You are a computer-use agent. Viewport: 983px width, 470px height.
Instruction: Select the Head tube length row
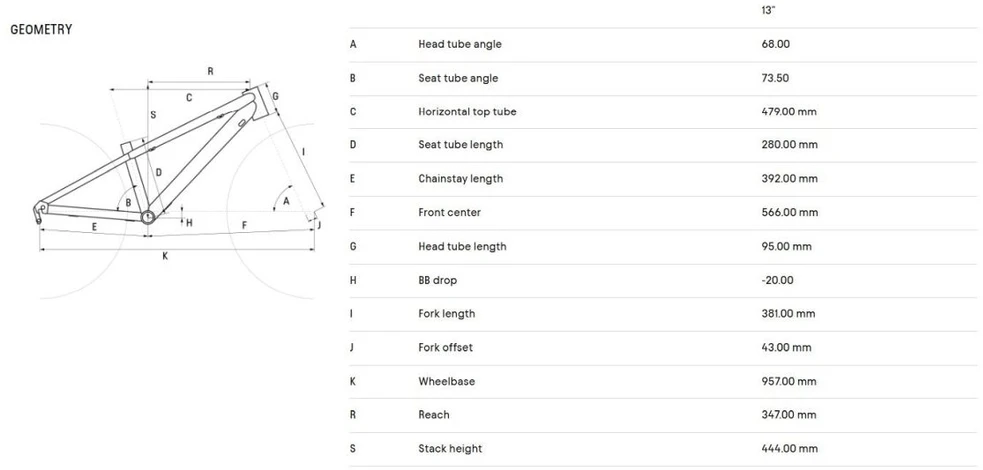tap(663, 247)
